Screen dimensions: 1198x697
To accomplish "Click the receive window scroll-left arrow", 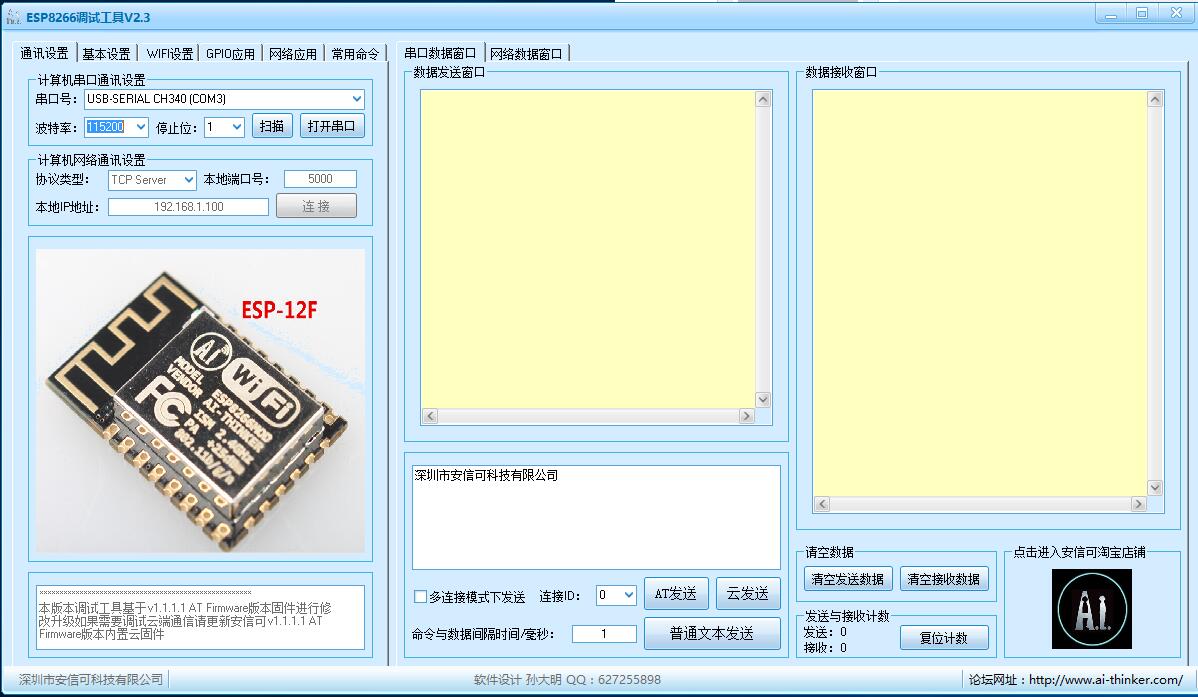I will (822, 504).
